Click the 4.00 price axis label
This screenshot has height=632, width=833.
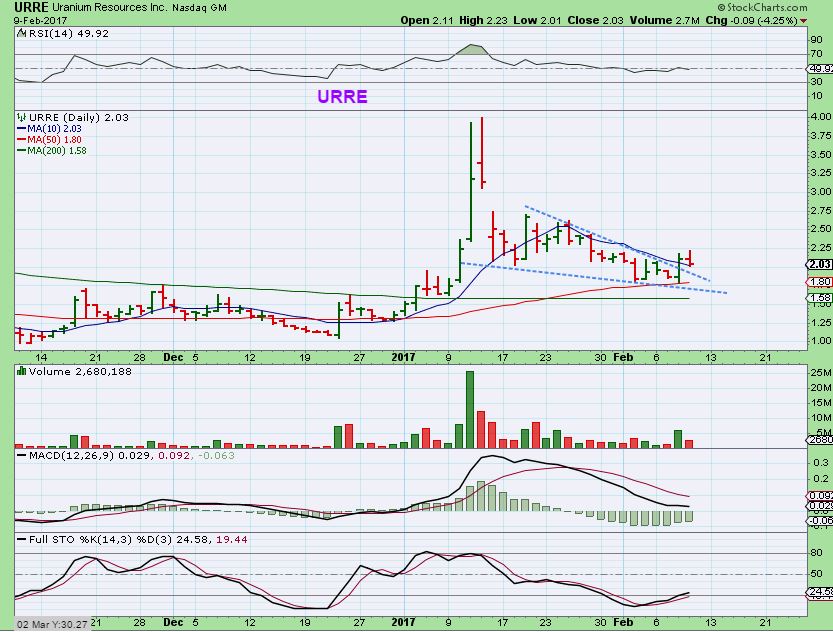pyautogui.click(x=821, y=116)
